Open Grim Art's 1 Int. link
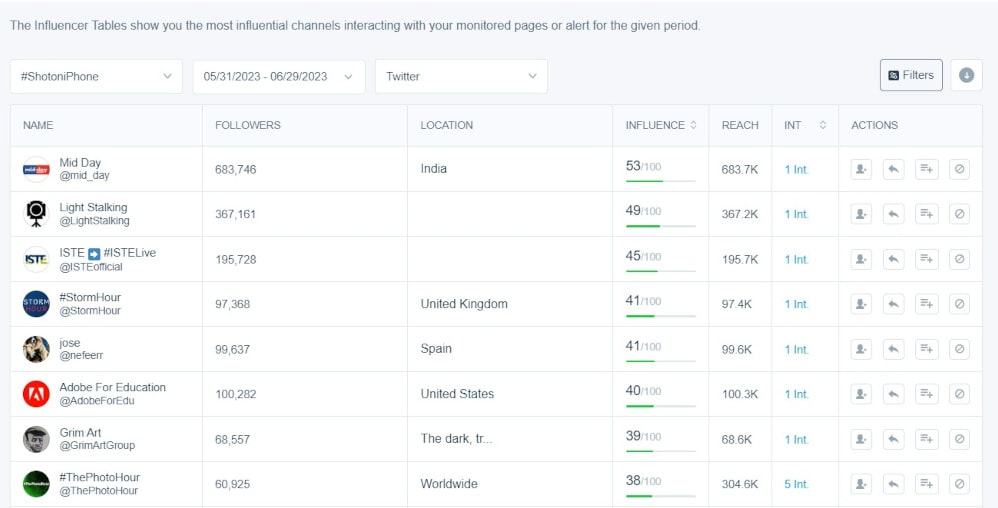The image size is (998, 508). point(796,439)
